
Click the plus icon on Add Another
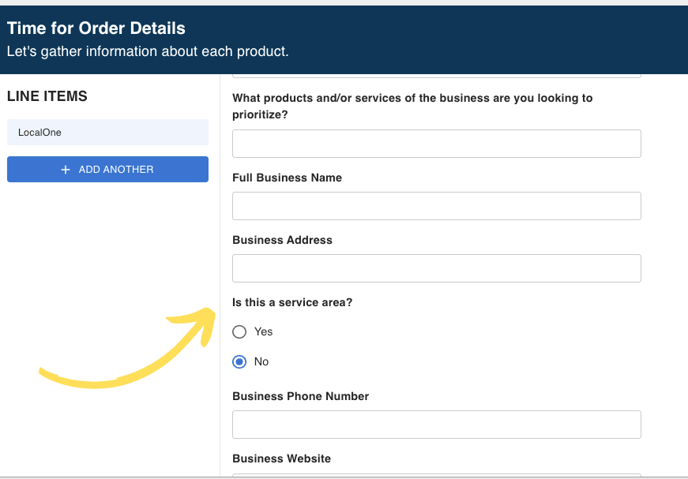[66, 170]
